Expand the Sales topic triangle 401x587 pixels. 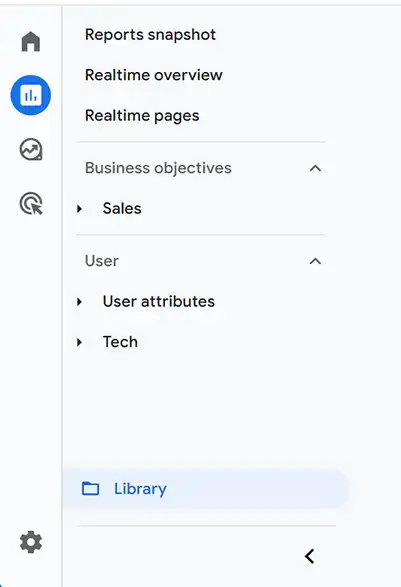click(x=79, y=209)
